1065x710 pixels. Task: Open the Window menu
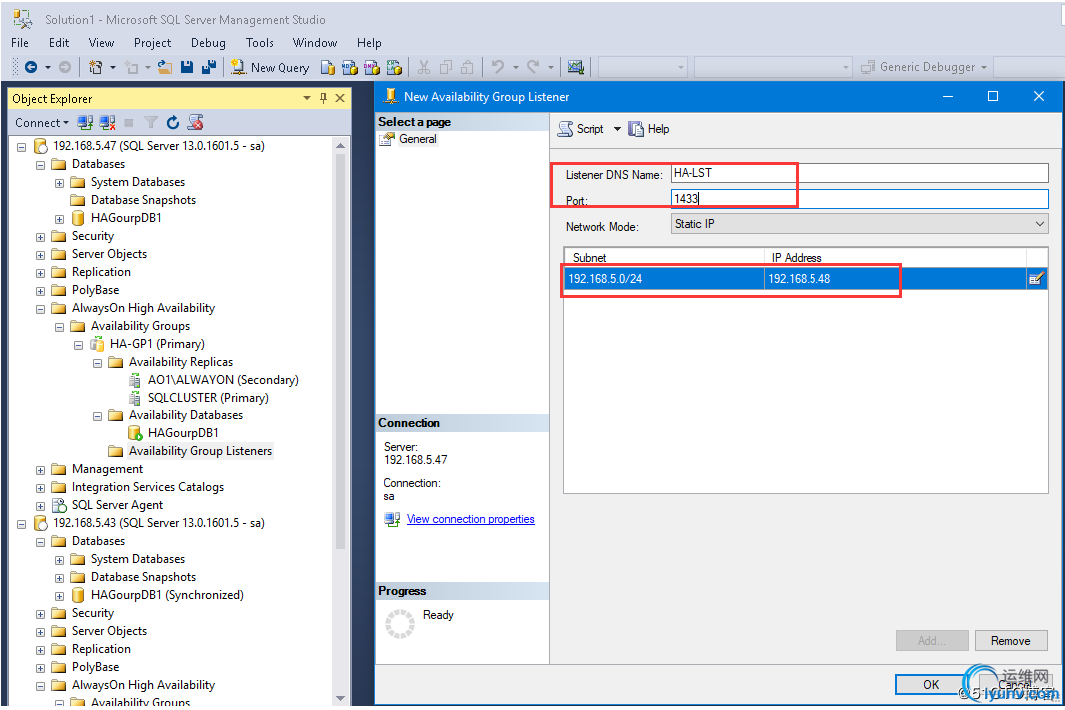[314, 43]
